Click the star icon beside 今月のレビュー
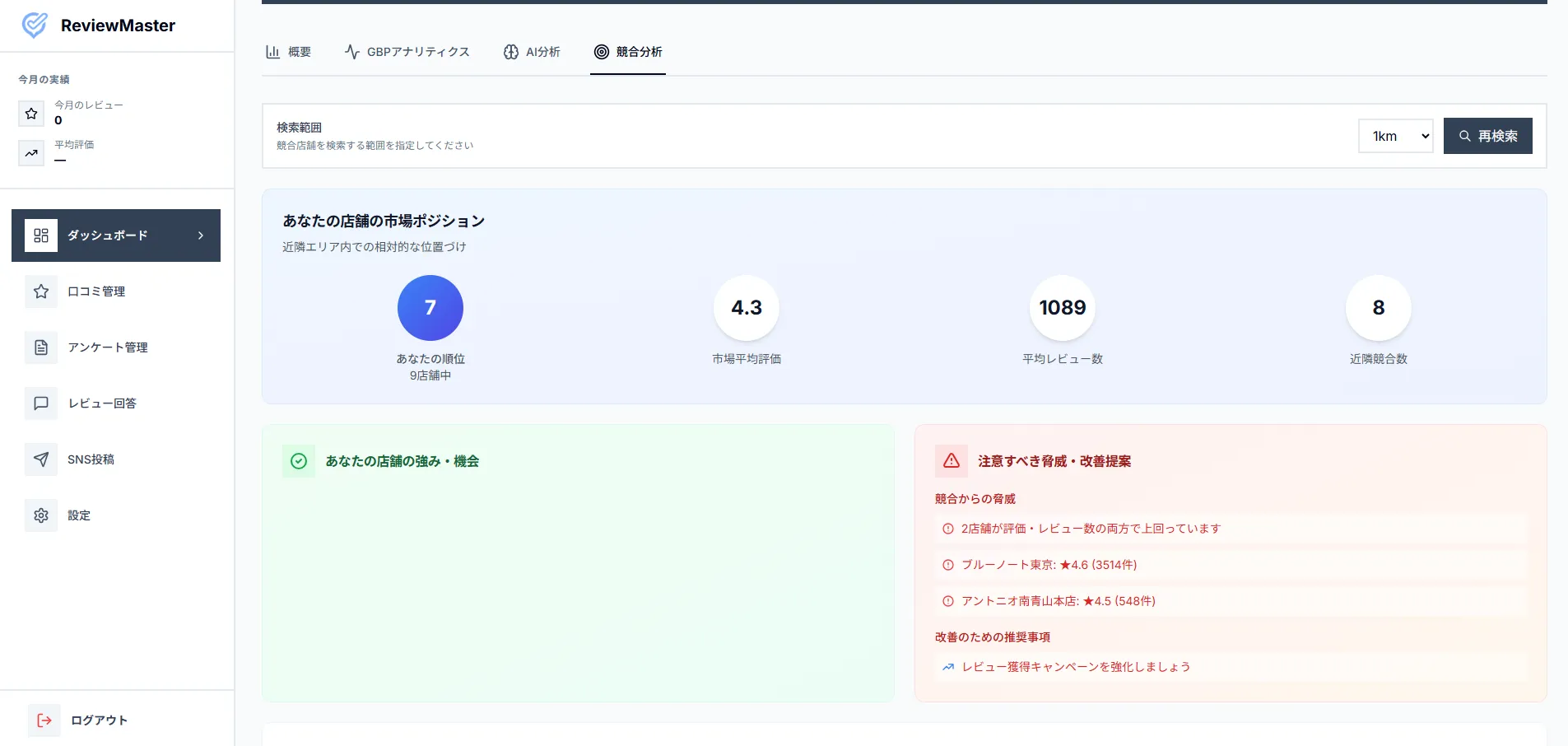Screen dimensions: 1568x746 [x=31, y=113]
